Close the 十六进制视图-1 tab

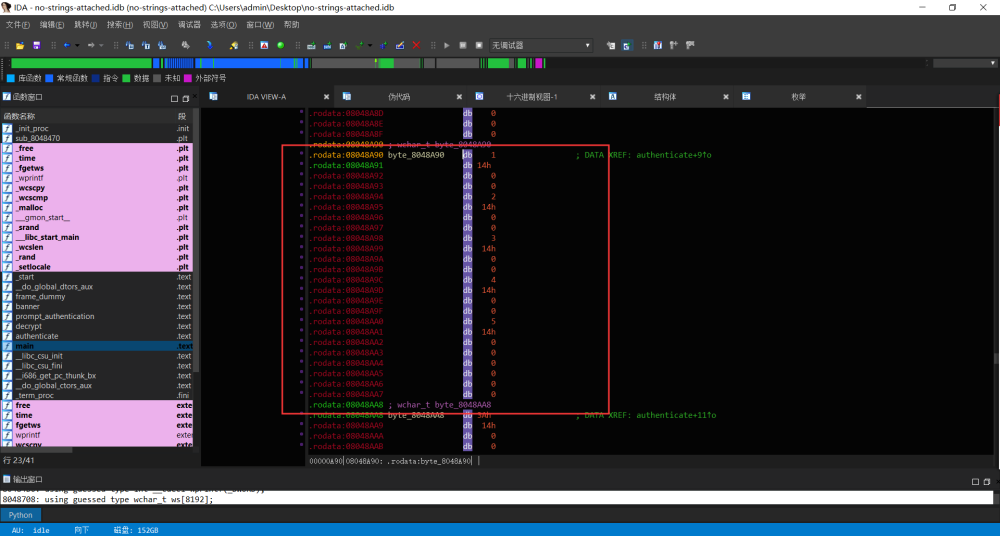click(592, 97)
